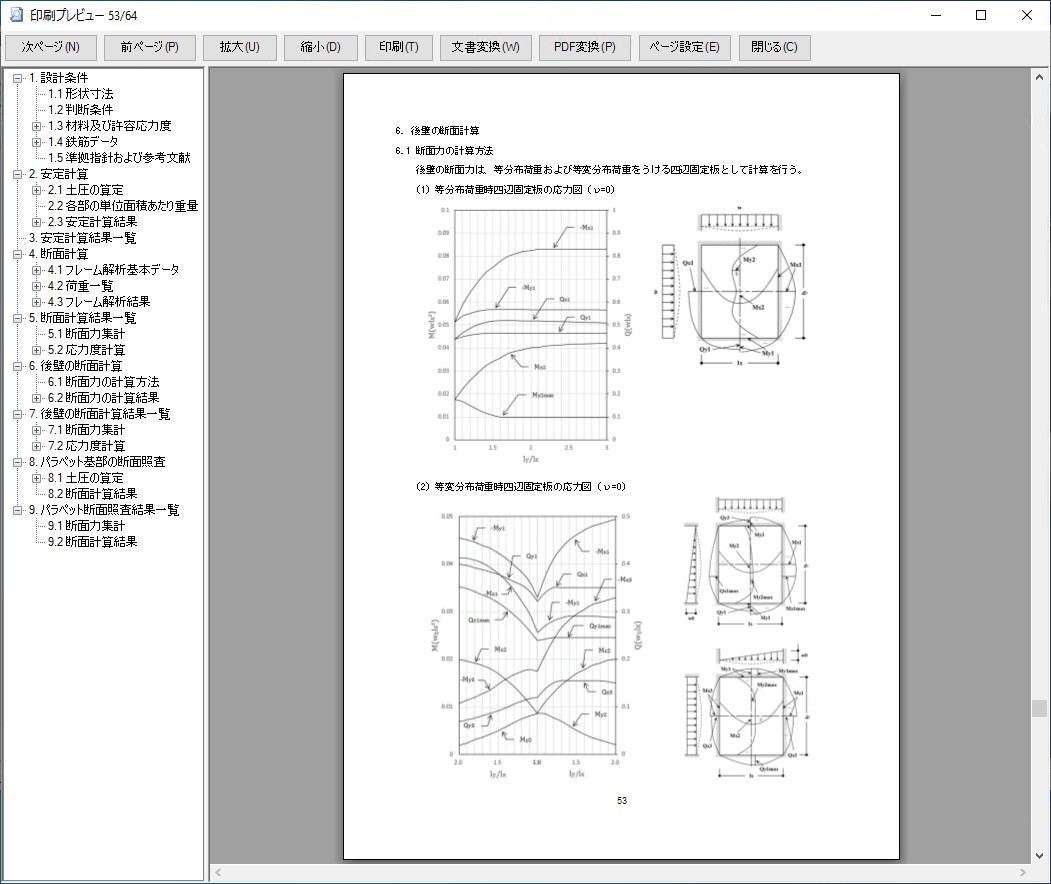Jump to 5.1 断面力集計
Screen dimensions: 1051x884
click(x=86, y=334)
